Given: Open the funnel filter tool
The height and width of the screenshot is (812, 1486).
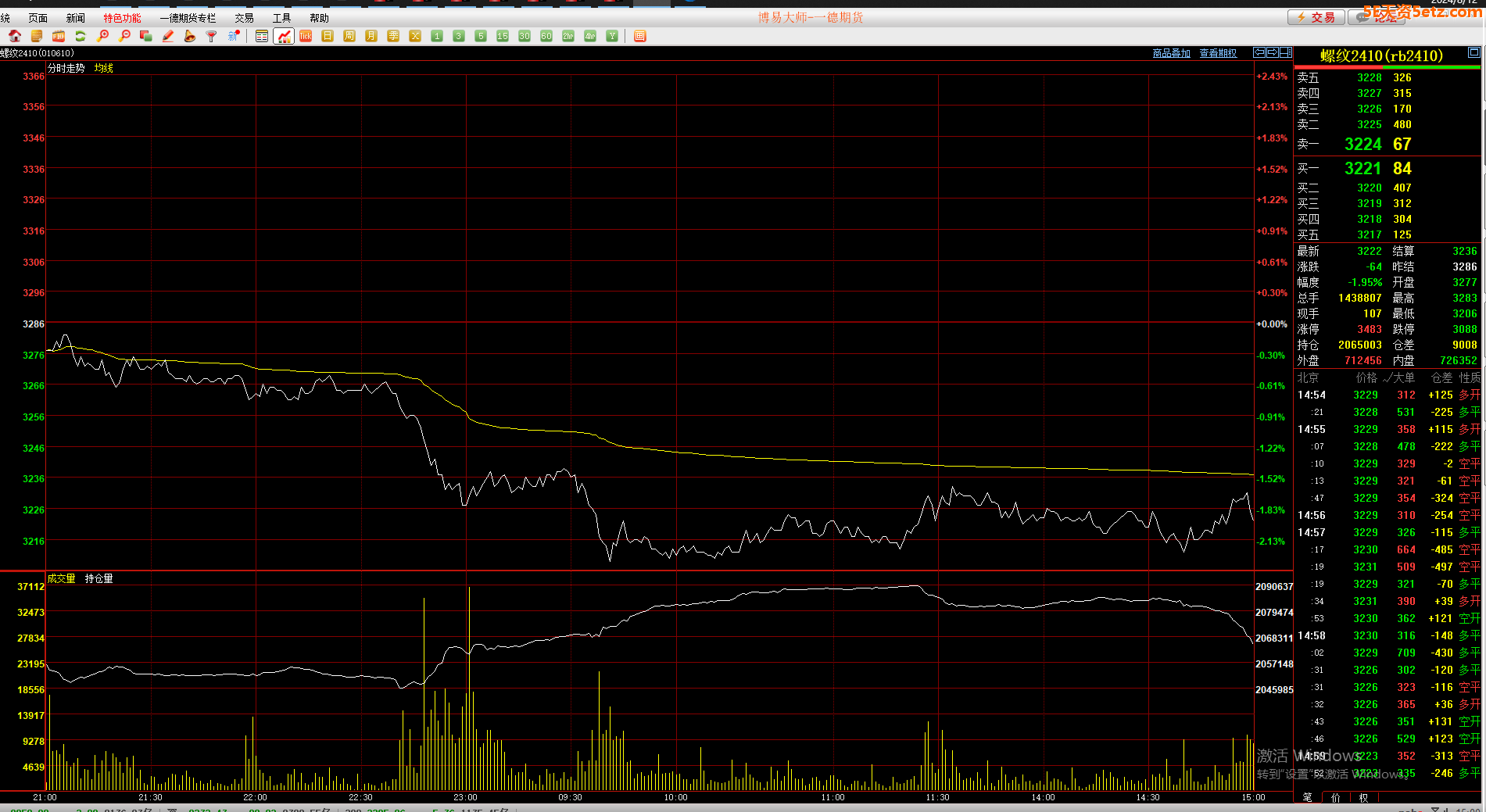Looking at the screenshot, I should pos(211,36).
